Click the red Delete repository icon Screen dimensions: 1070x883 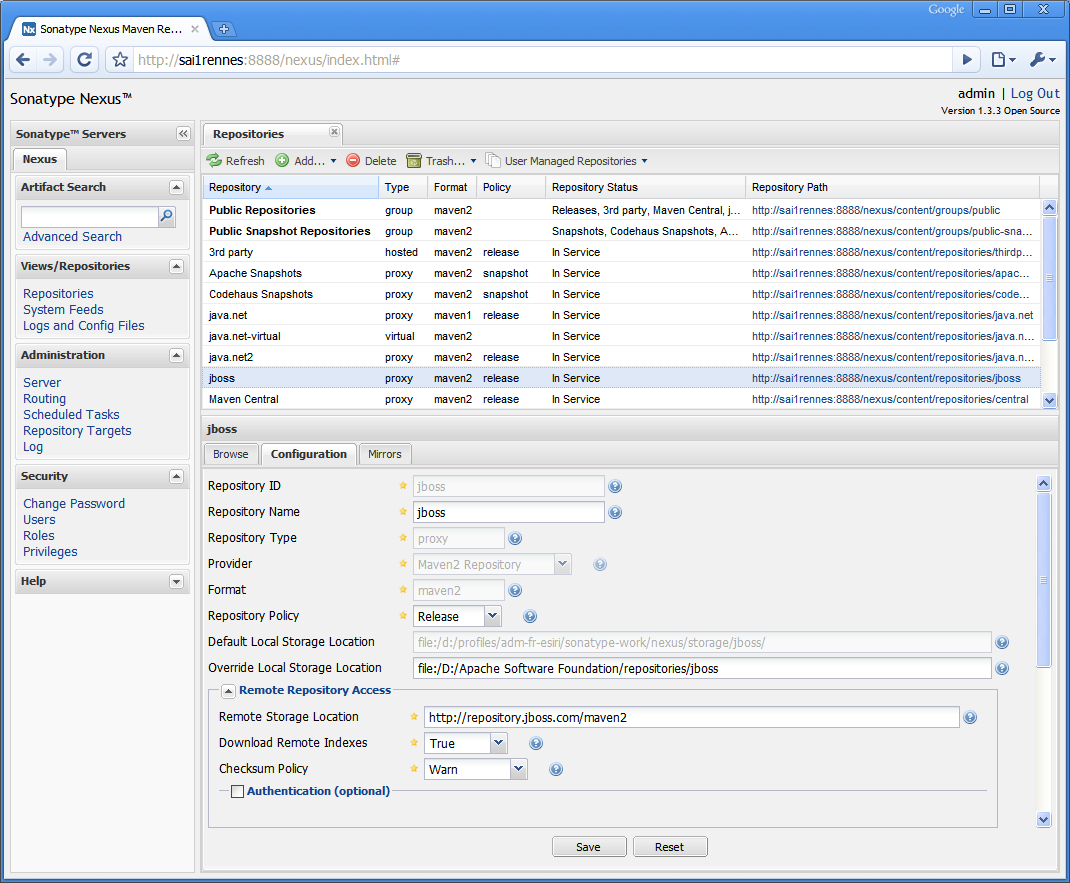(353, 161)
